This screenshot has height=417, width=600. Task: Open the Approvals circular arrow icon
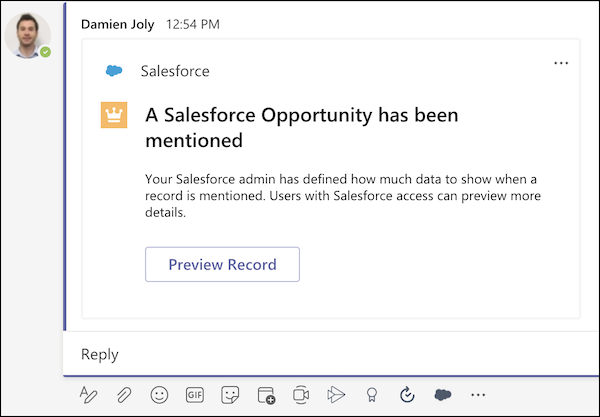click(x=407, y=395)
